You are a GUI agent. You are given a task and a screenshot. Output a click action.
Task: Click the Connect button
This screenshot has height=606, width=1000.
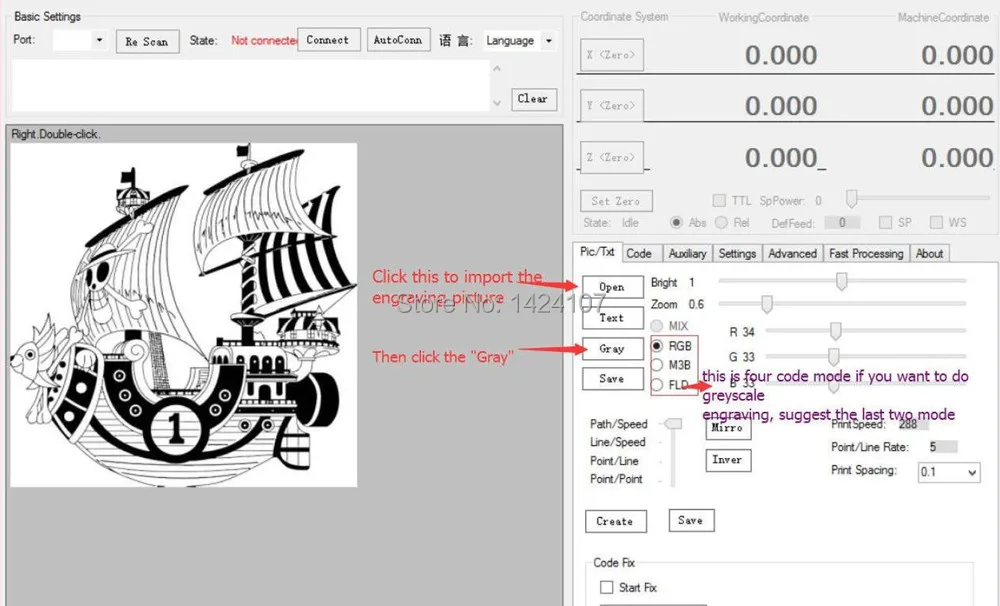coord(328,40)
